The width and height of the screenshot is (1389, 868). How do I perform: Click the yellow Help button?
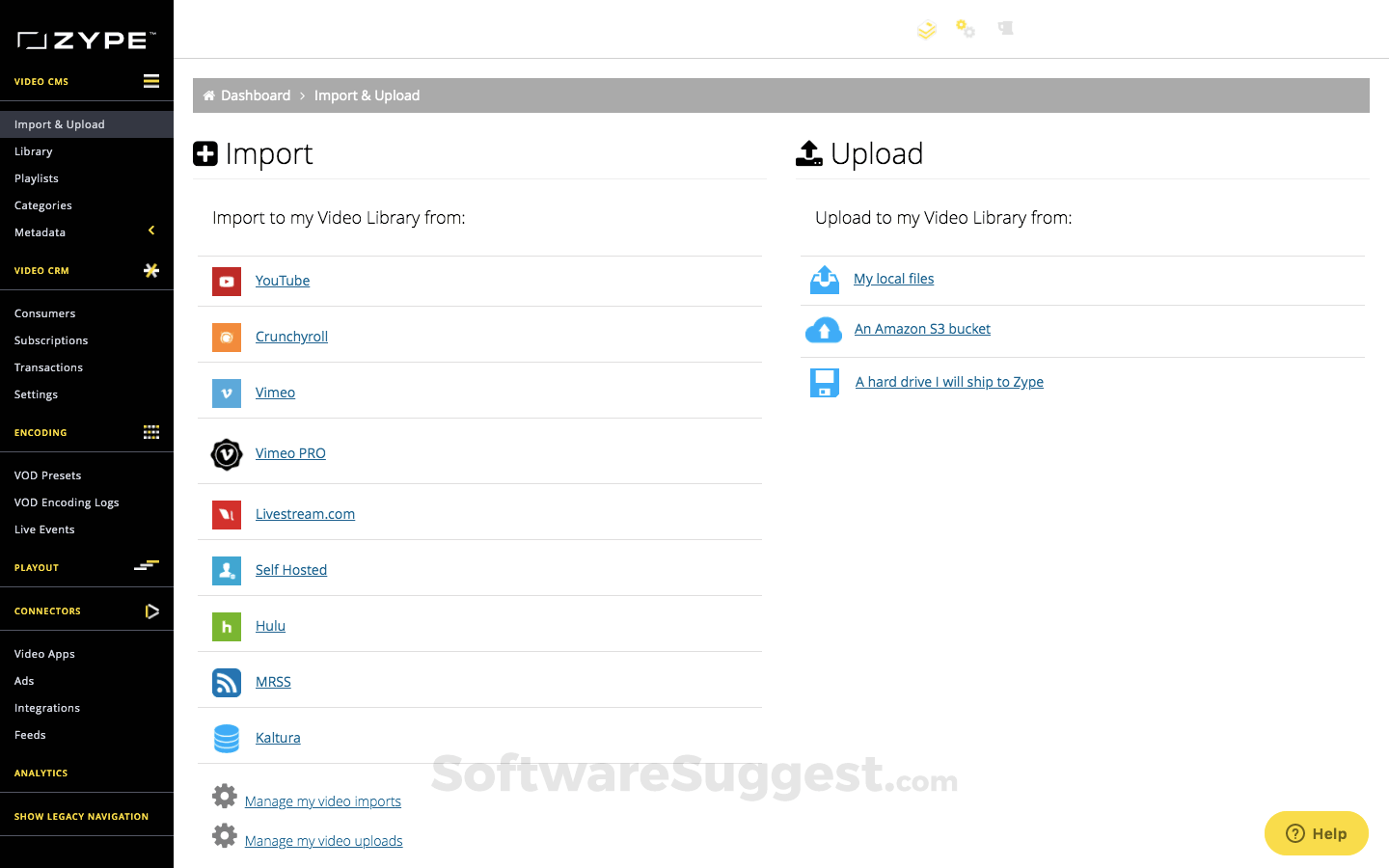coord(1316,833)
